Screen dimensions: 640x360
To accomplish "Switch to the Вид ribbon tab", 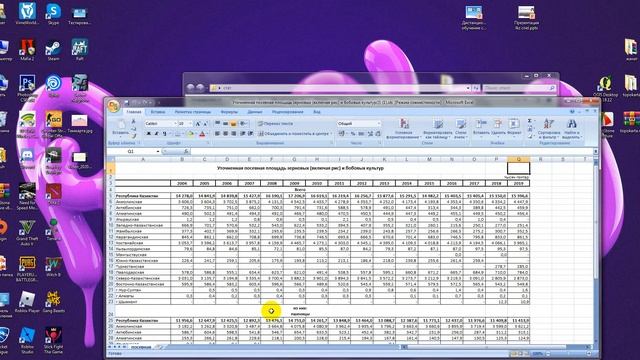I will 317,112.
